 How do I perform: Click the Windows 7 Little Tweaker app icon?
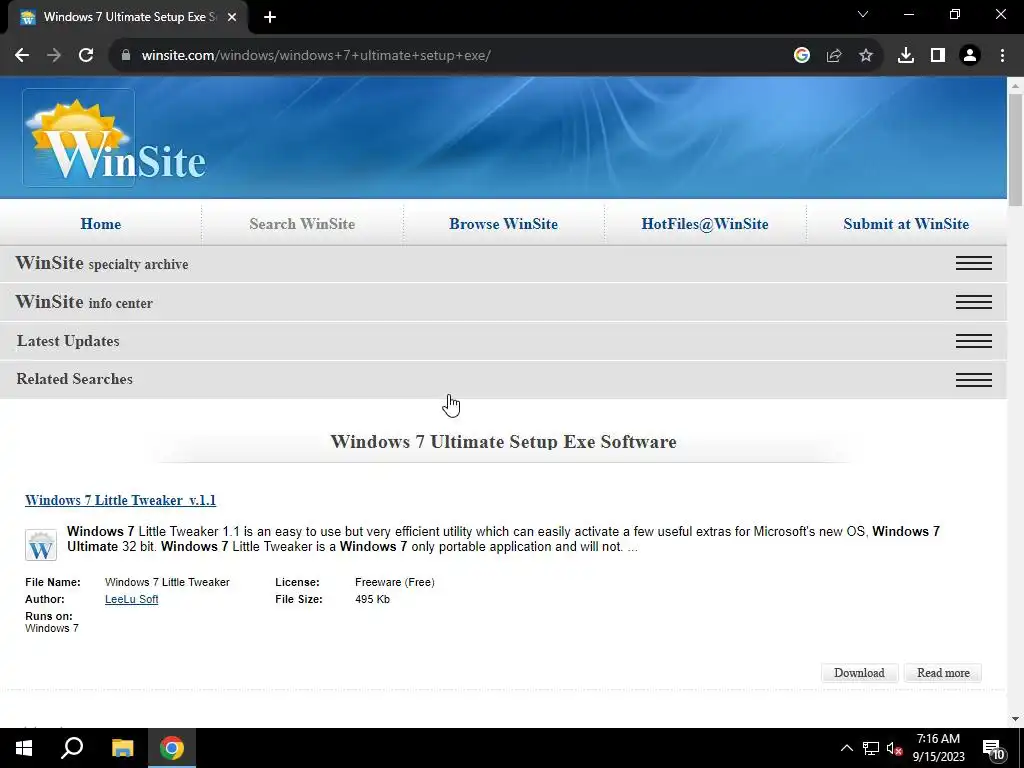pyautogui.click(x=40, y=545)
